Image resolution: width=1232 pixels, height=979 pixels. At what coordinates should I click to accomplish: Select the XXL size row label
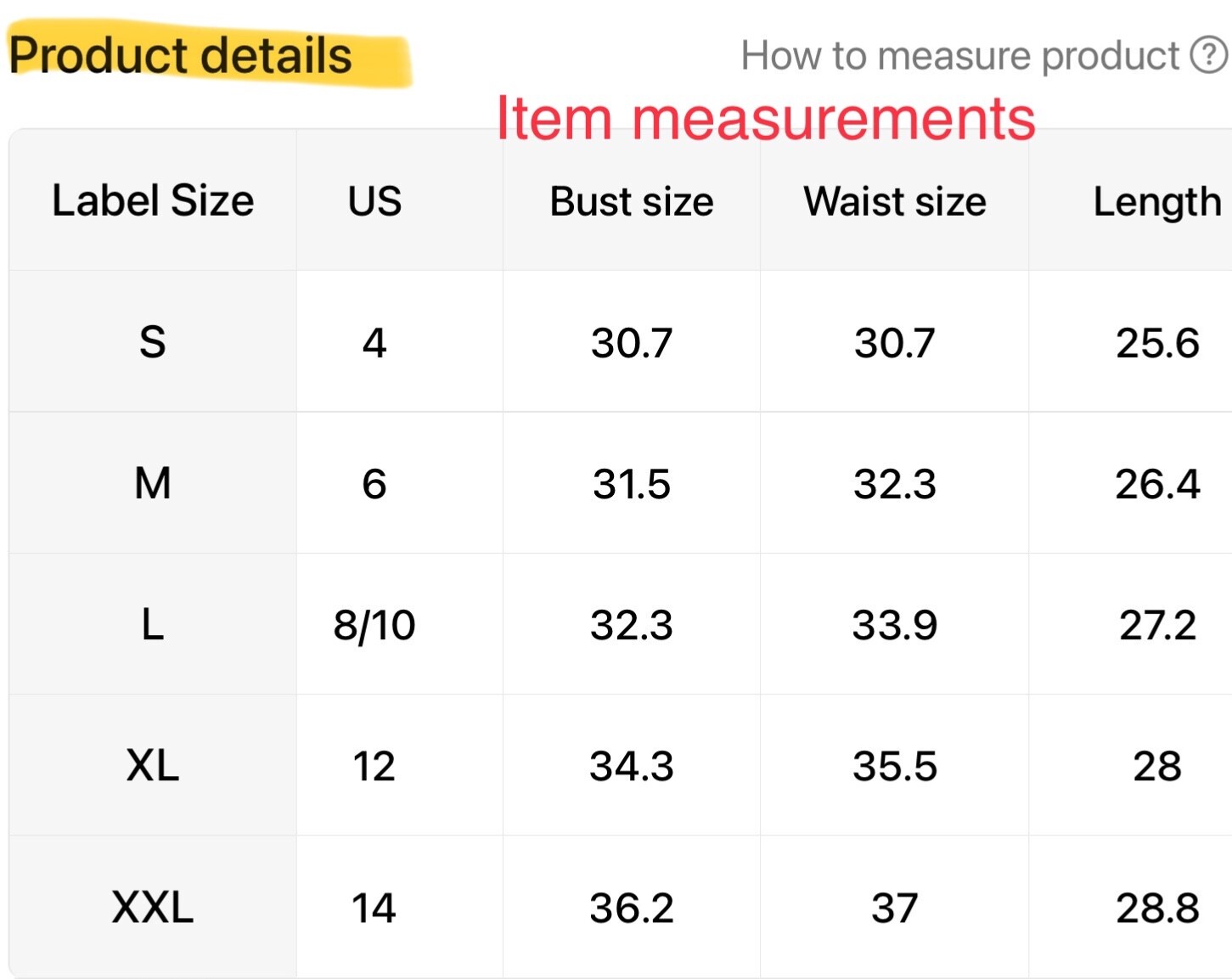153,907
